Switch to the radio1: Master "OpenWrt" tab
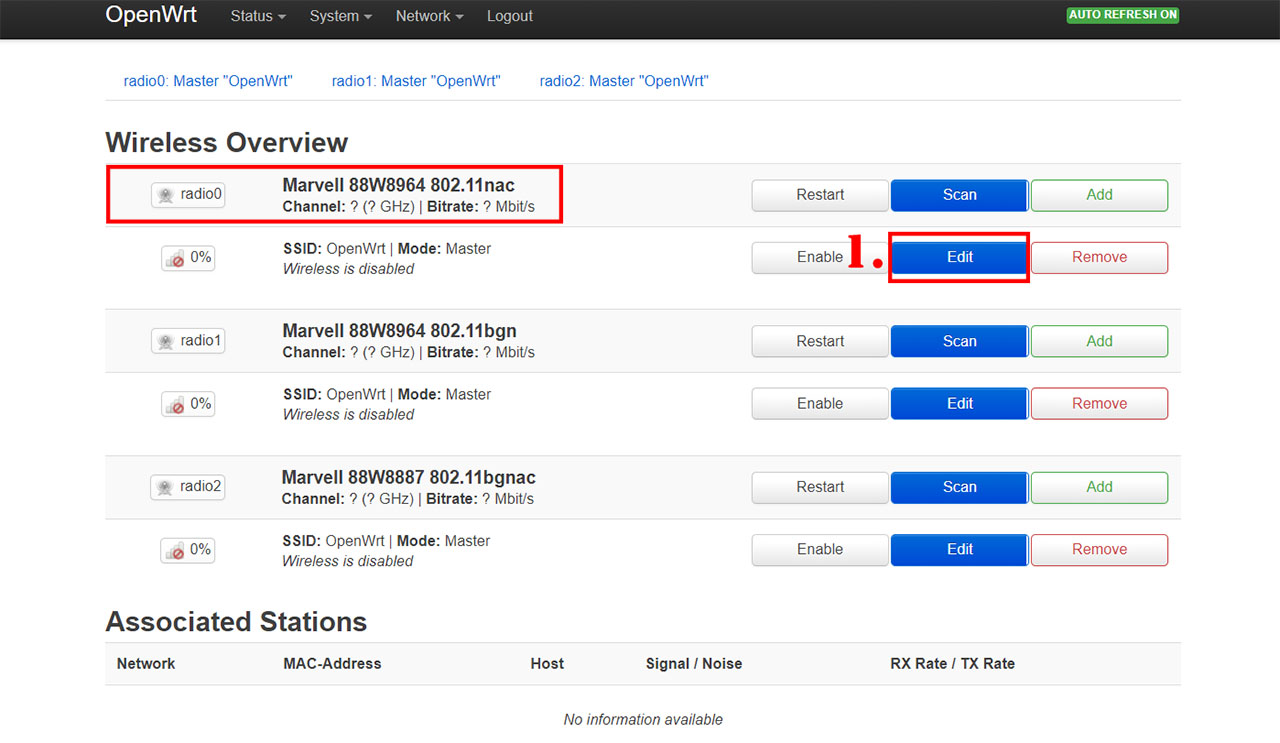The height and width of the screenshot is (743, 1280). pos(416,81)
